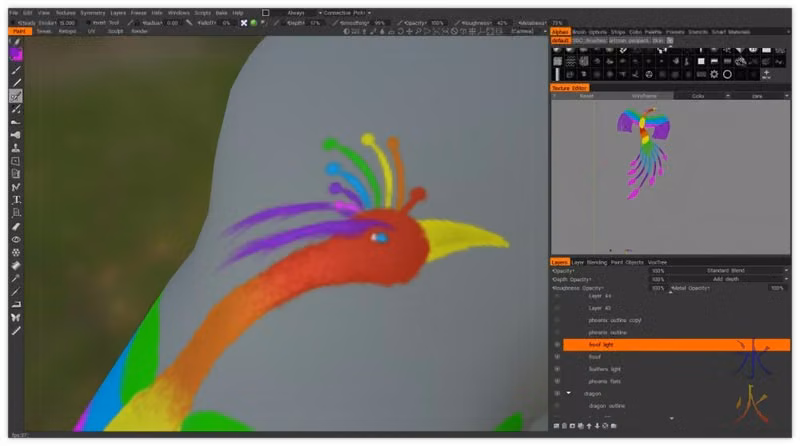Click the green sphere icon in top toolbar
800x446 pixels.
[x=254, y=23]
